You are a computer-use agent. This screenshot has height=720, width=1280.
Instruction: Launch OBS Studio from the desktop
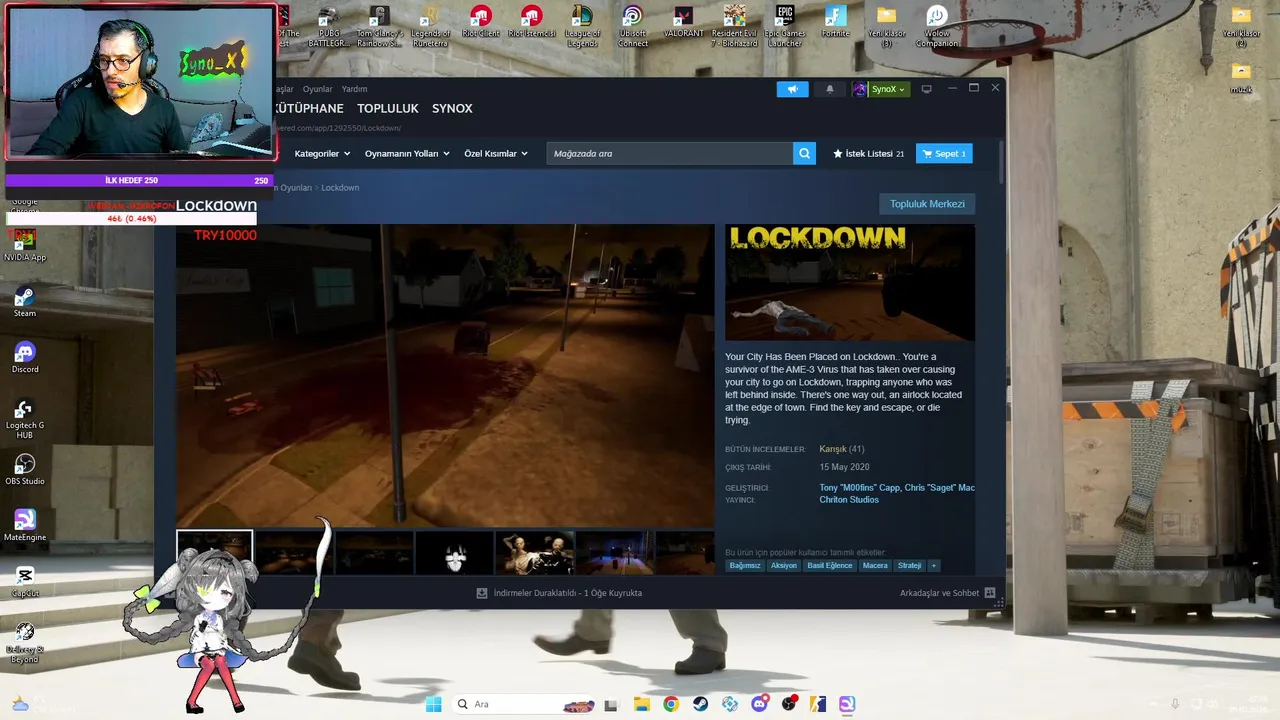24,470
